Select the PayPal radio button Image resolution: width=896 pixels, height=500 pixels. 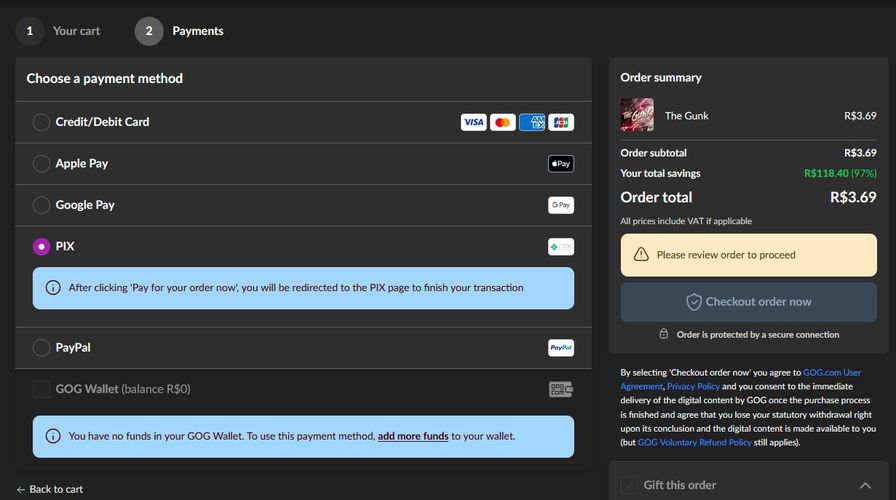pos(41,347)
